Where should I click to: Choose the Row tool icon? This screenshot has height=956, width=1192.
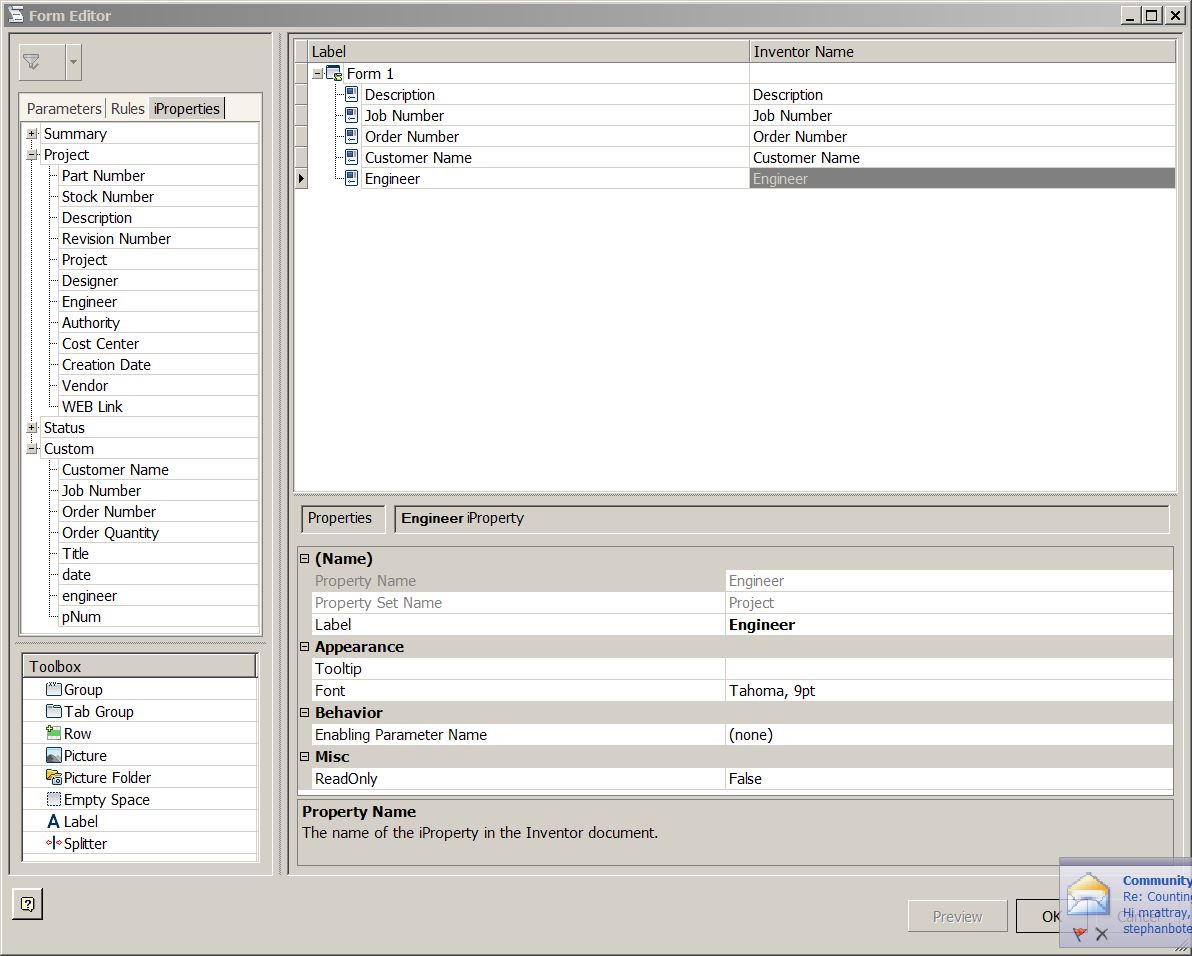point(53,733)
